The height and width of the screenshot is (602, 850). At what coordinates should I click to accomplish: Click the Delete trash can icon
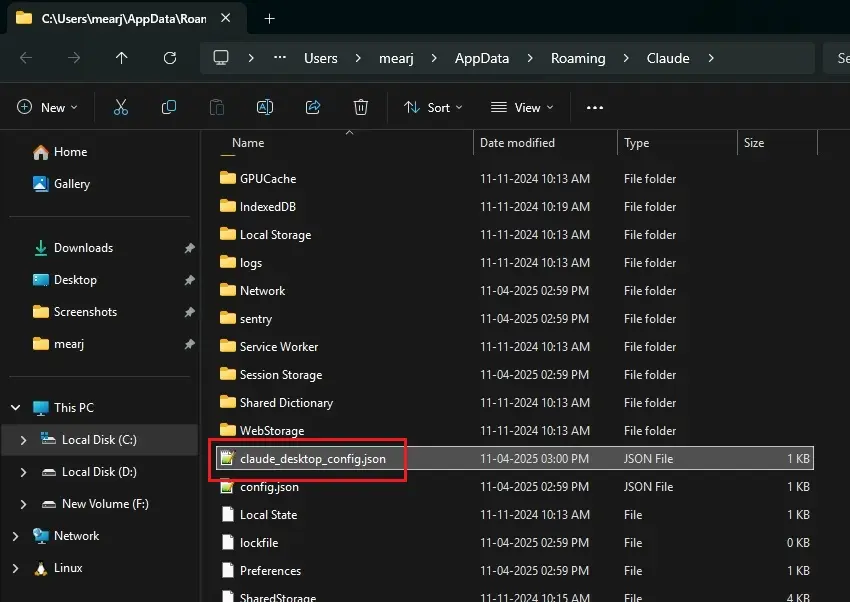pos(361,107)
